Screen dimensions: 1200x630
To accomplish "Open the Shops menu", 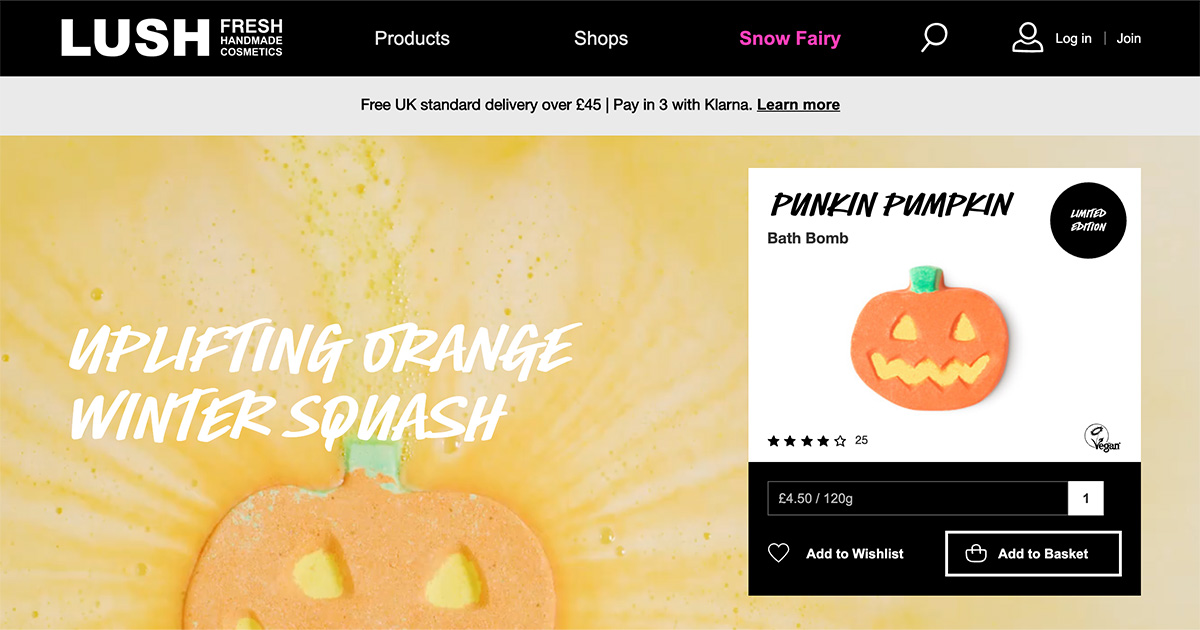I will (x=601, y=38).
